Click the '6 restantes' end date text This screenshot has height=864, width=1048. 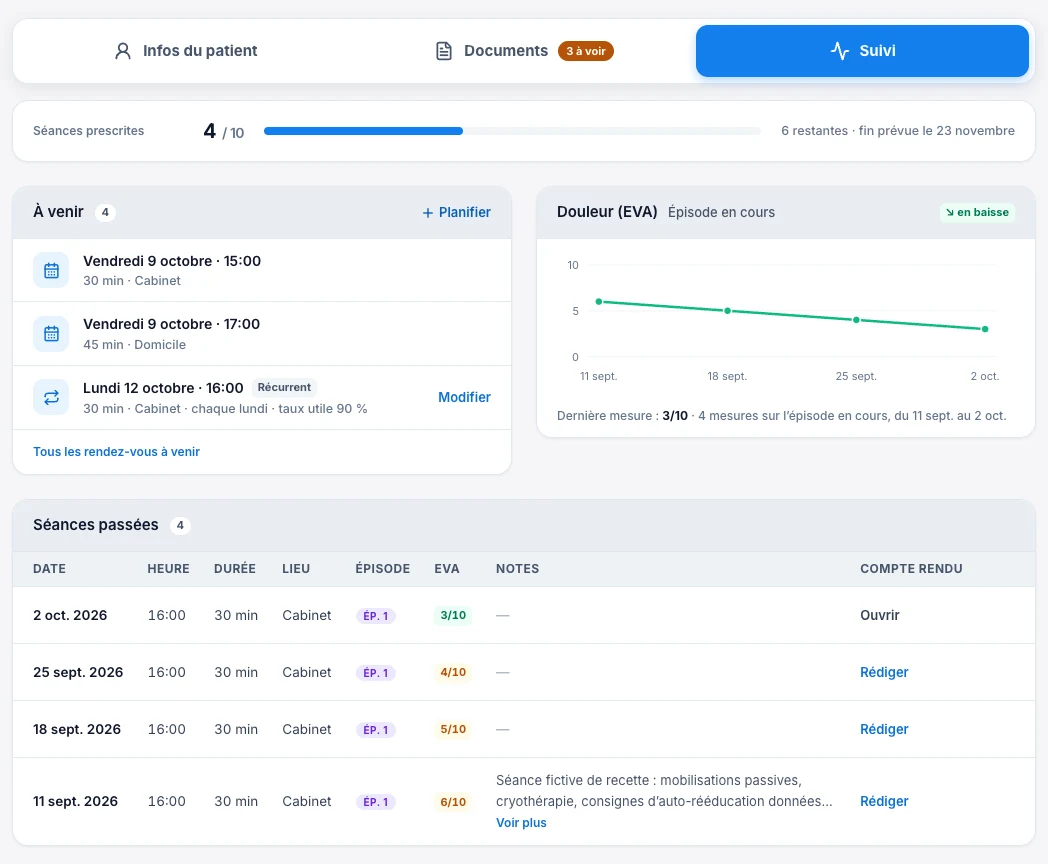[x=898, y=131]
